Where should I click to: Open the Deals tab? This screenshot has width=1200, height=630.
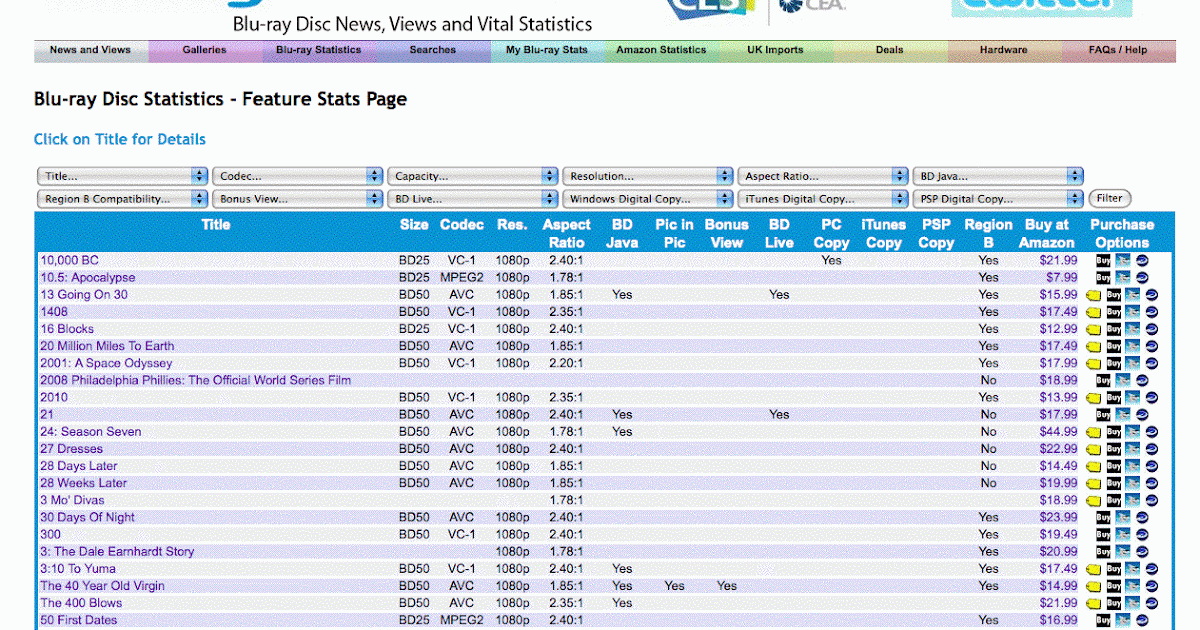tap(889, 50)
